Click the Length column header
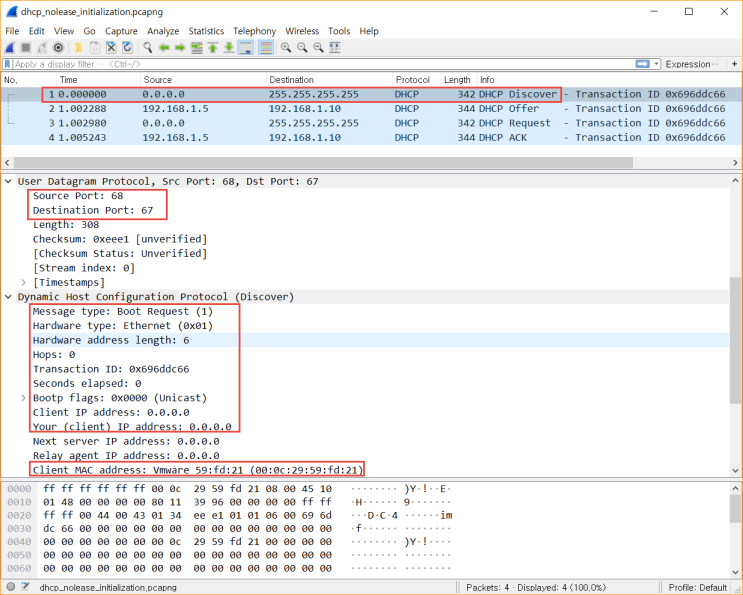This screenshot has width=743, height=595. 459,80
